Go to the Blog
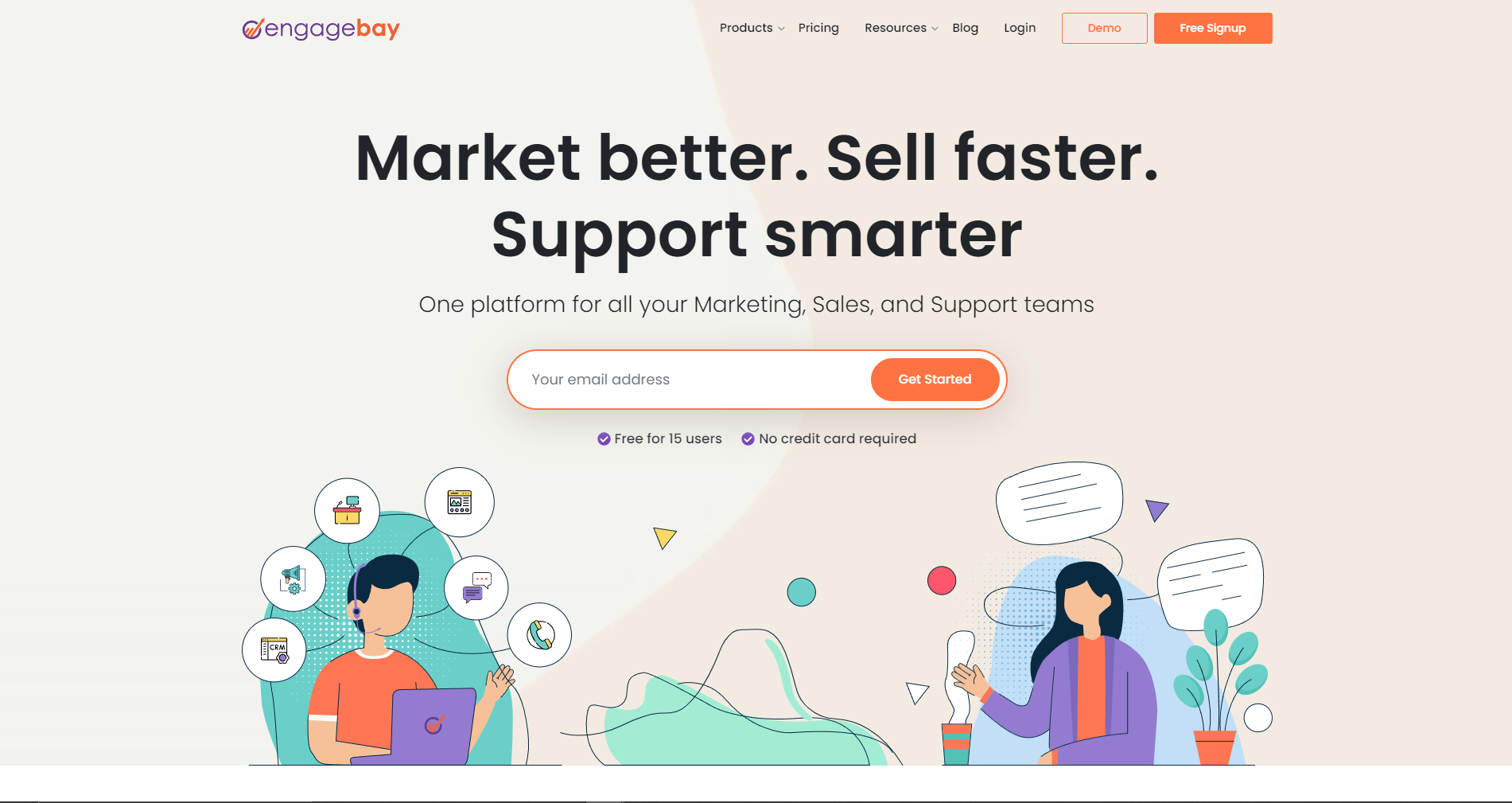Viewport: 1512px width, 803px height. point(965,28)
